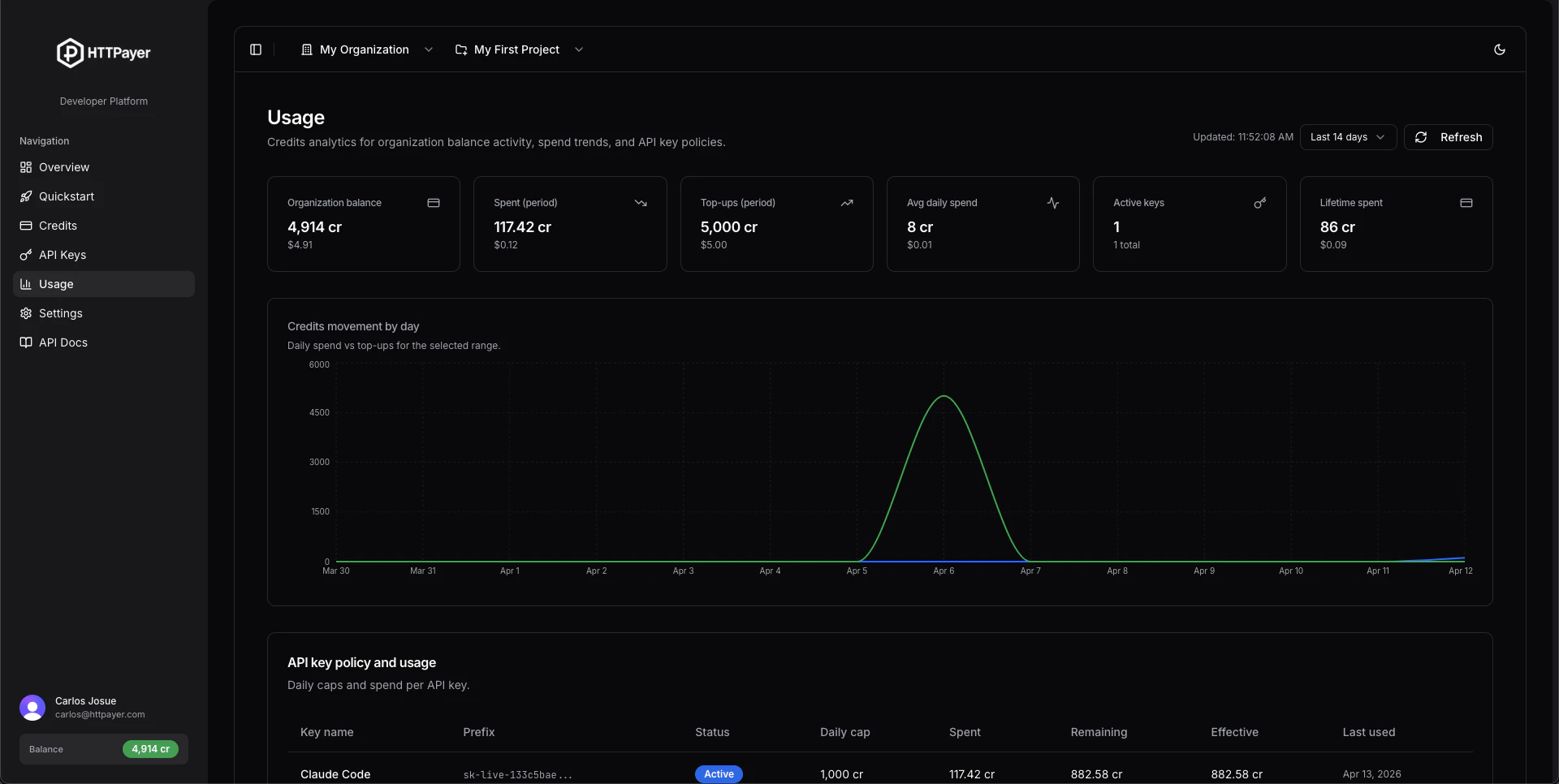Select Usage in the navigation menu
Screen dimensions: 1559x784
pos(54,284)
